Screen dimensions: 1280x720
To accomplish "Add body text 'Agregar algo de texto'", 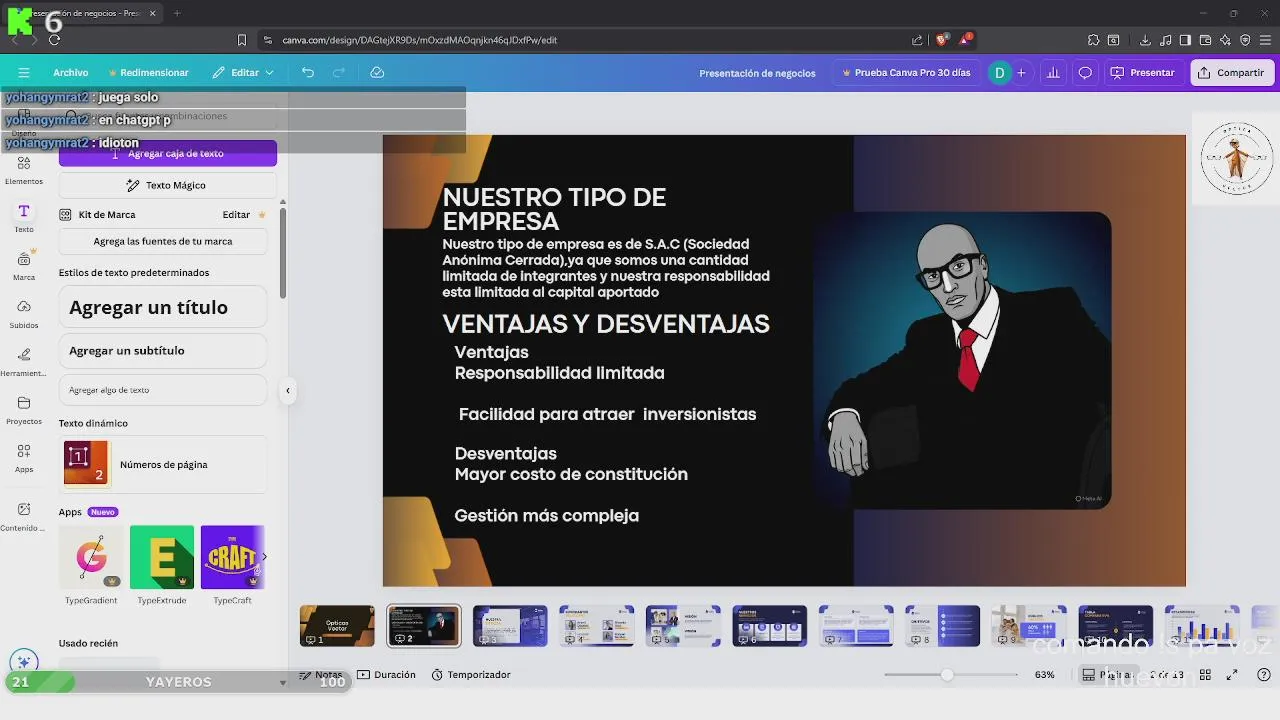I will (163, 390).
